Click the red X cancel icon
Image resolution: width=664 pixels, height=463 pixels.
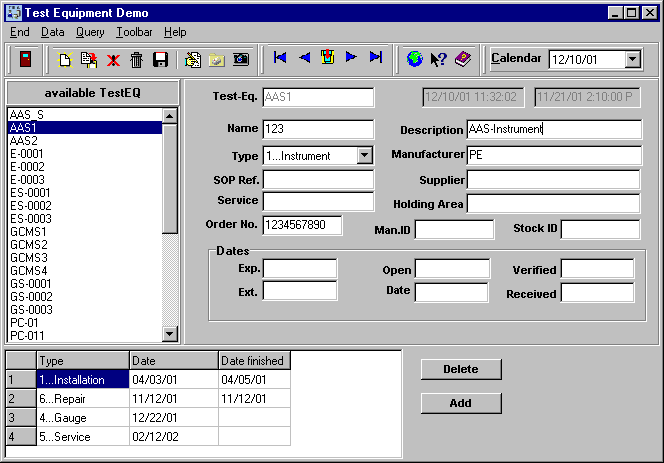(x=113, y=60)
